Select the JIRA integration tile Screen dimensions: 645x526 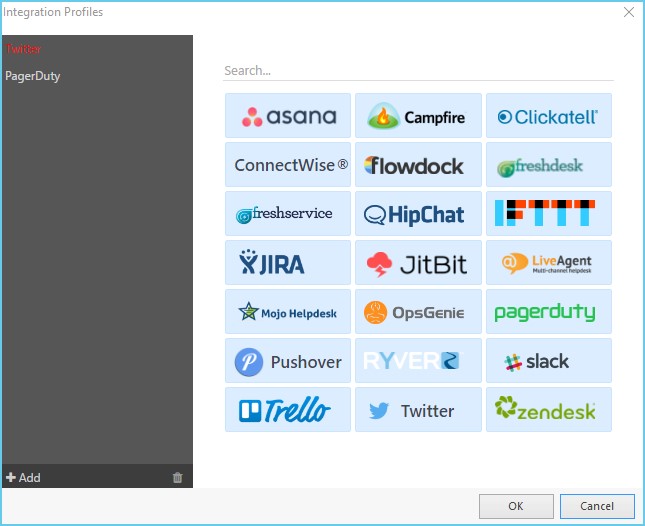click(x=288, y=262)
